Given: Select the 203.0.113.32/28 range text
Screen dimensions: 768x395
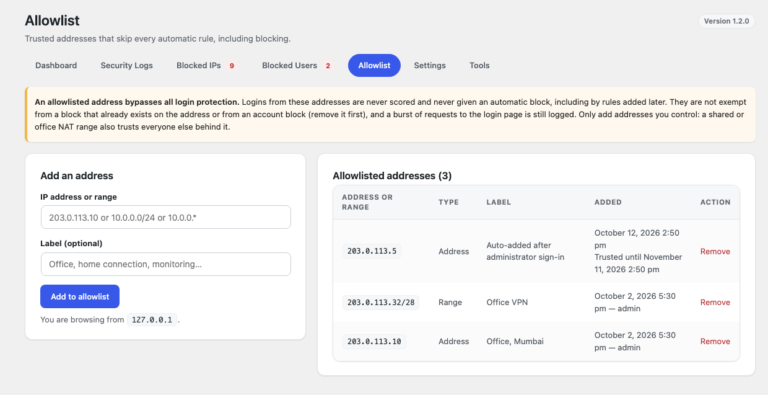Looking at the screenshot, I should coord(381,302).
